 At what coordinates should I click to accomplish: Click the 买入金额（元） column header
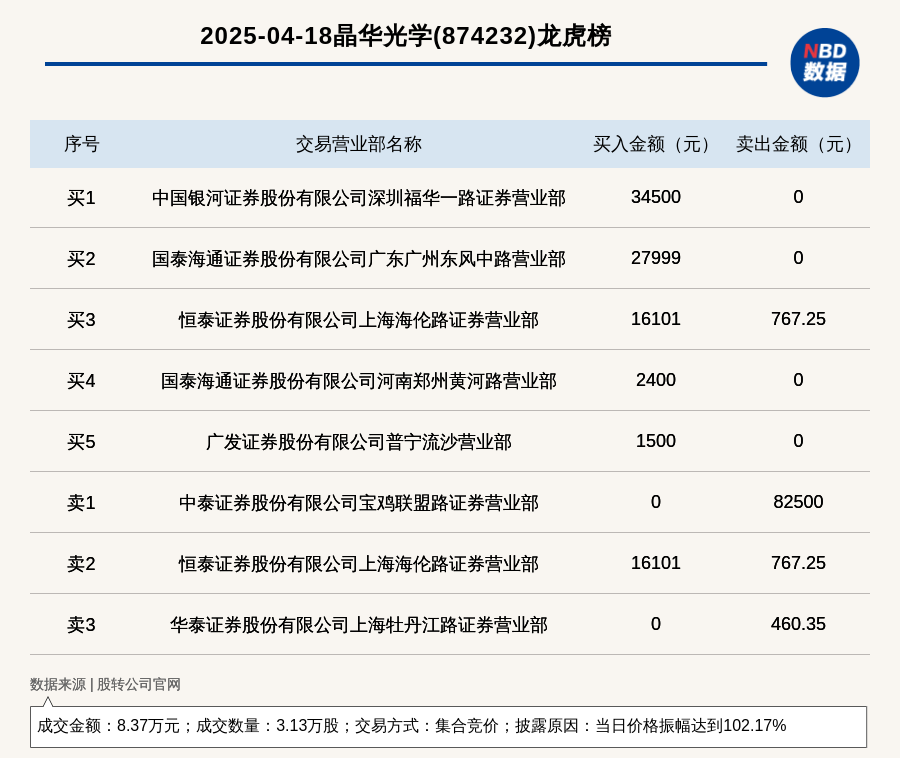655,144
